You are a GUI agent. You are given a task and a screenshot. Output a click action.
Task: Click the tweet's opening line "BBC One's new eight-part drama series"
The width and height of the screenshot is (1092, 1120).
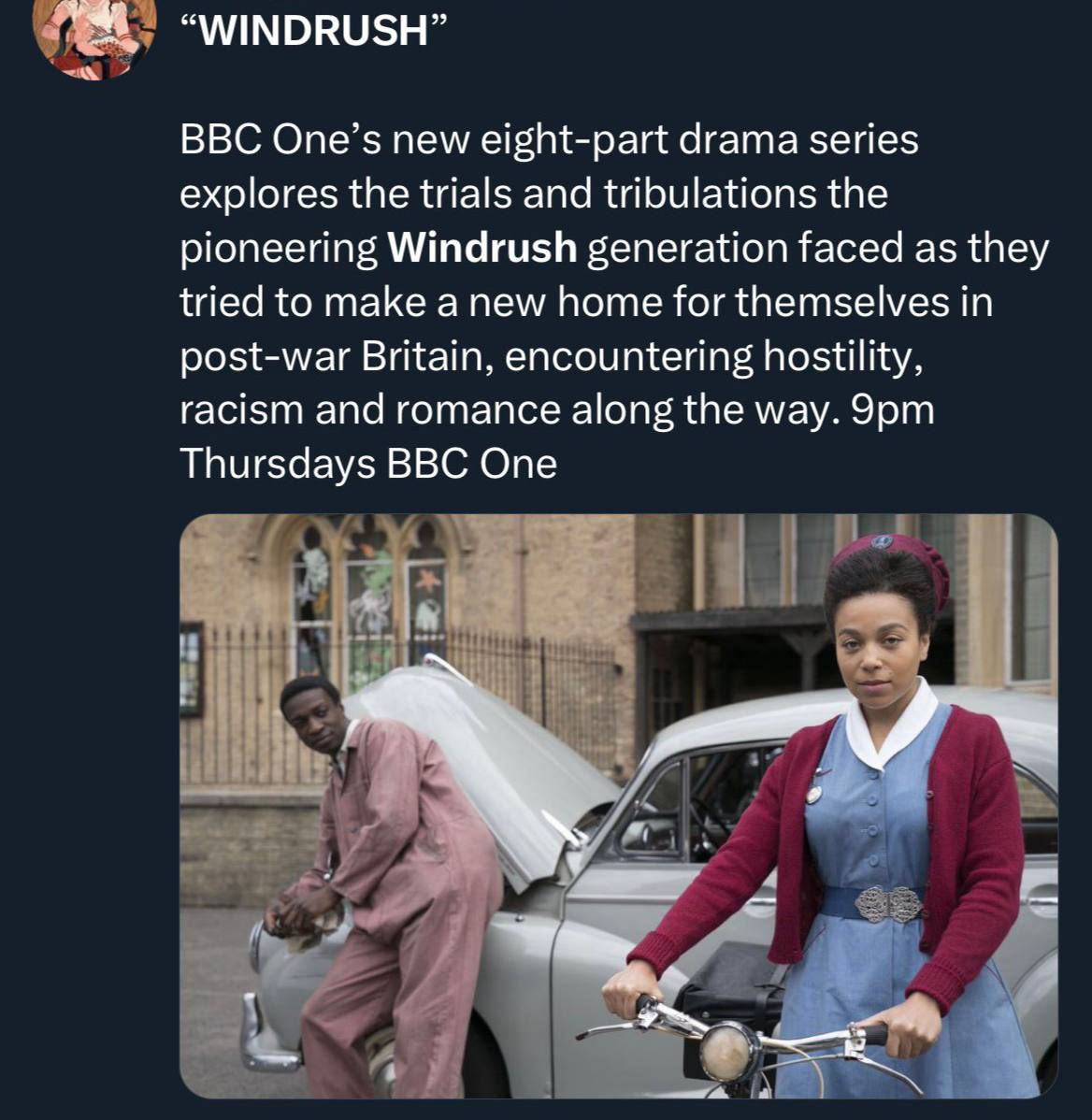549,139
